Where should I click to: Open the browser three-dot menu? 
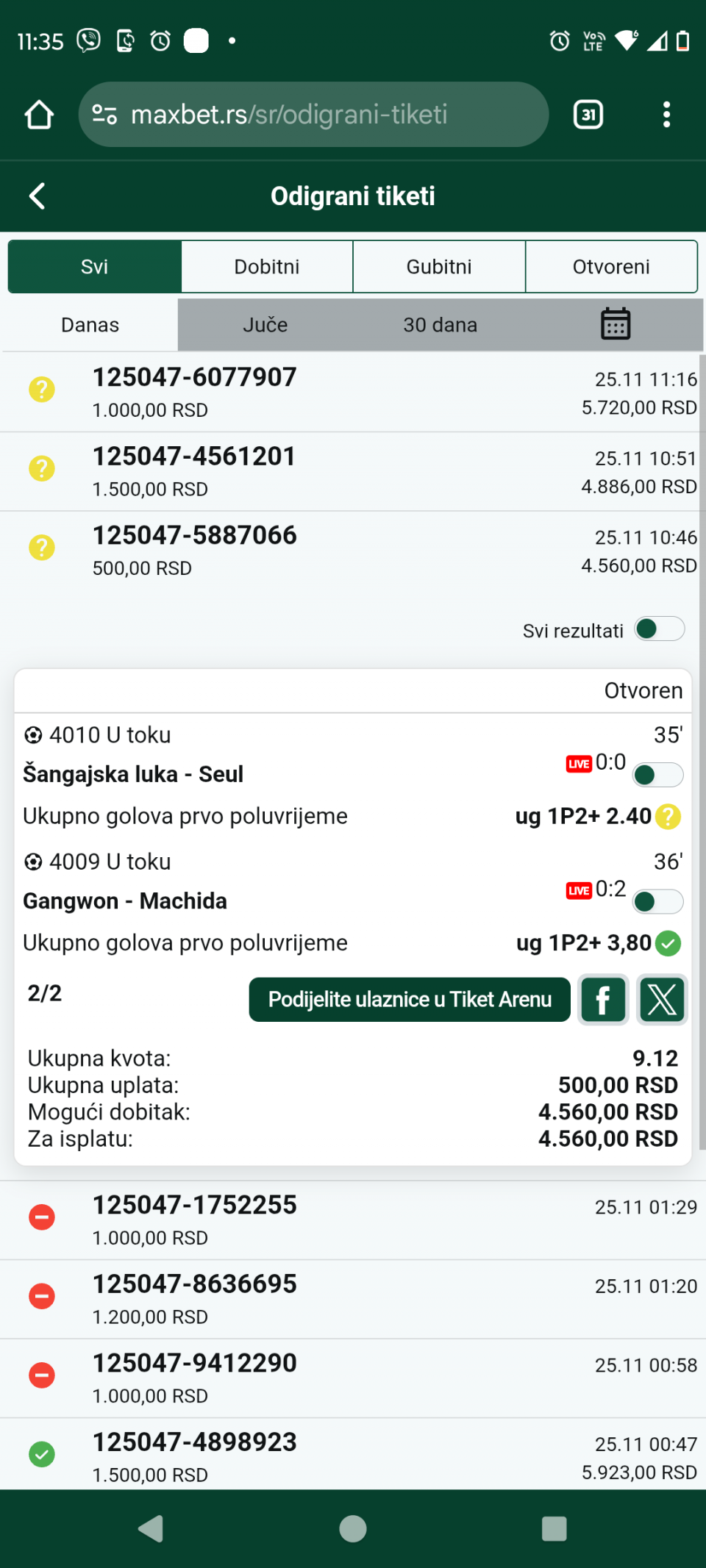(x=666, y=115)
